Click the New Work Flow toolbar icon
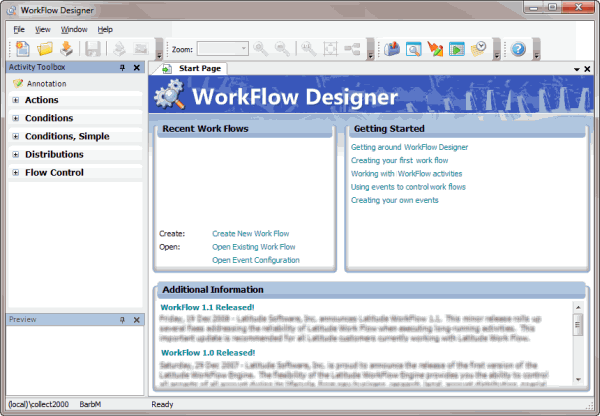Image resolution: width=600 pixels, height=416 pixels. pyautogui.click(x=20, y=48)
